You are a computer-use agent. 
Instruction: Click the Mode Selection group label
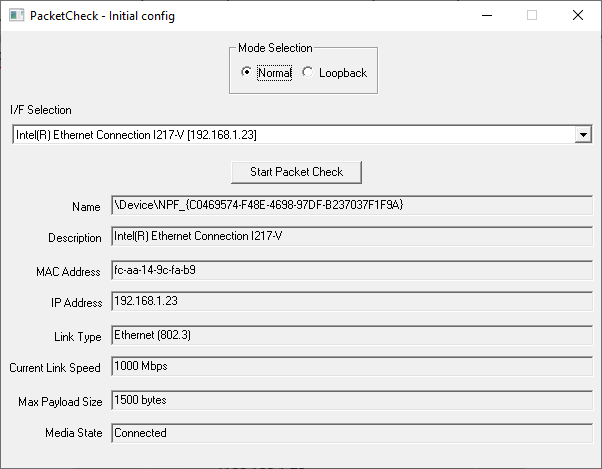[x=275, y=48]
